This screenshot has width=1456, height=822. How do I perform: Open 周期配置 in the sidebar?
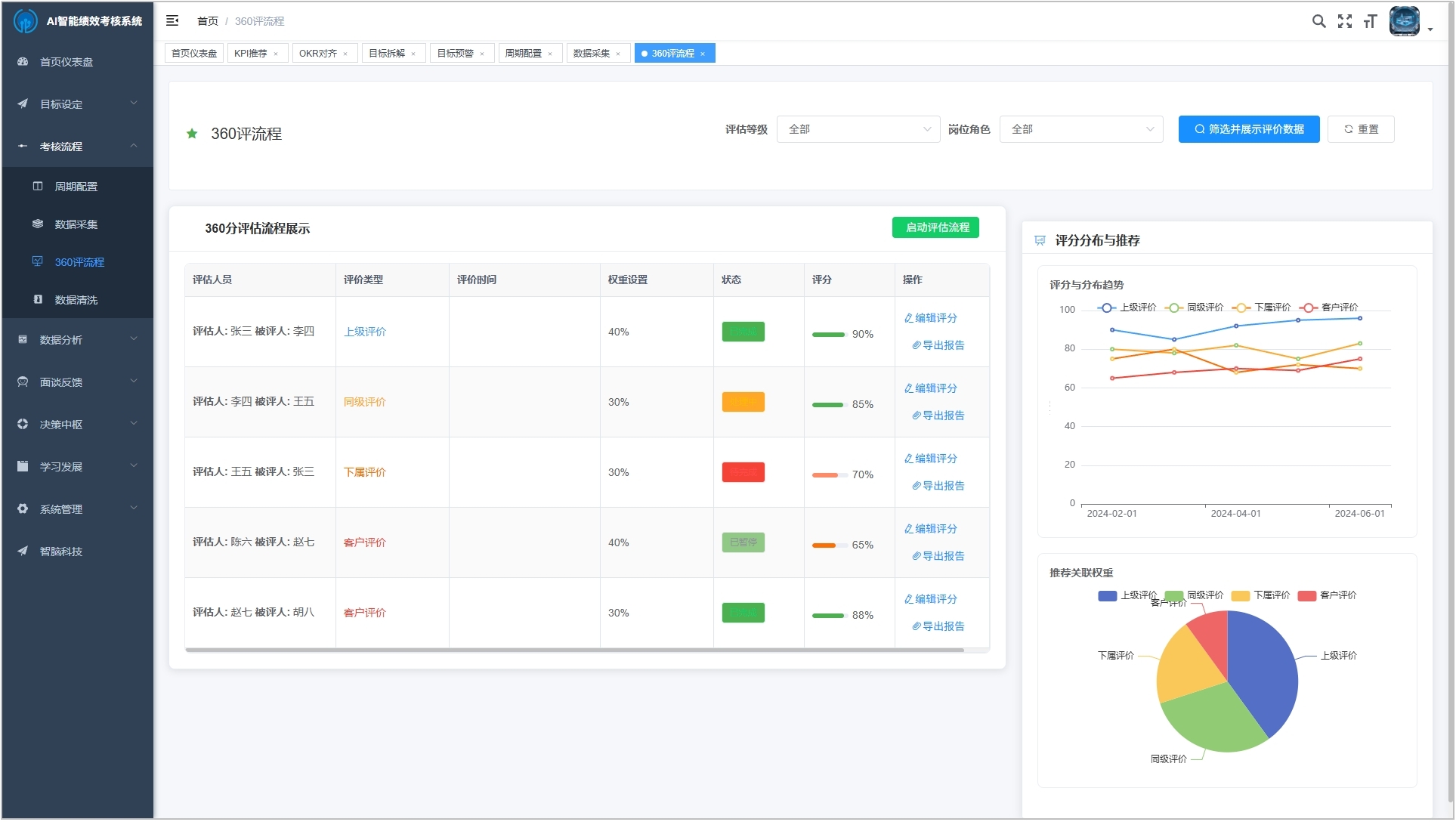(76, 187)
